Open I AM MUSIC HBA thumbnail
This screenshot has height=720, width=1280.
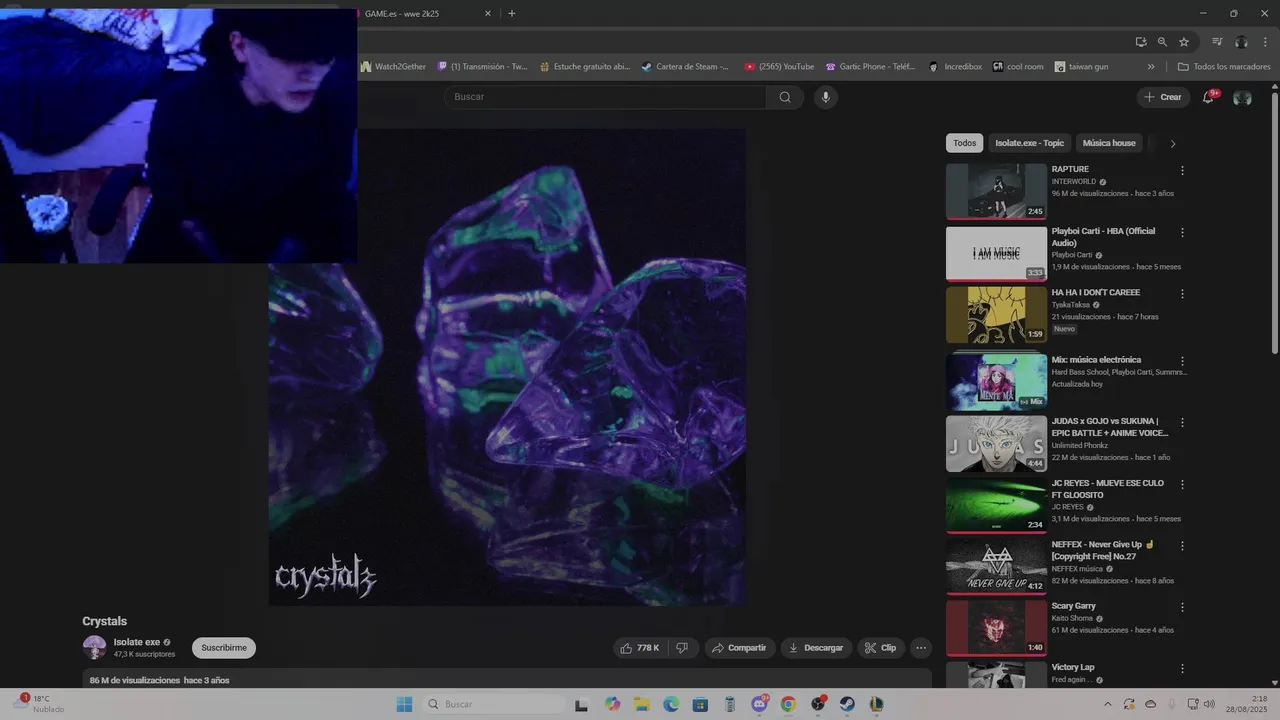tap(996, 253)
